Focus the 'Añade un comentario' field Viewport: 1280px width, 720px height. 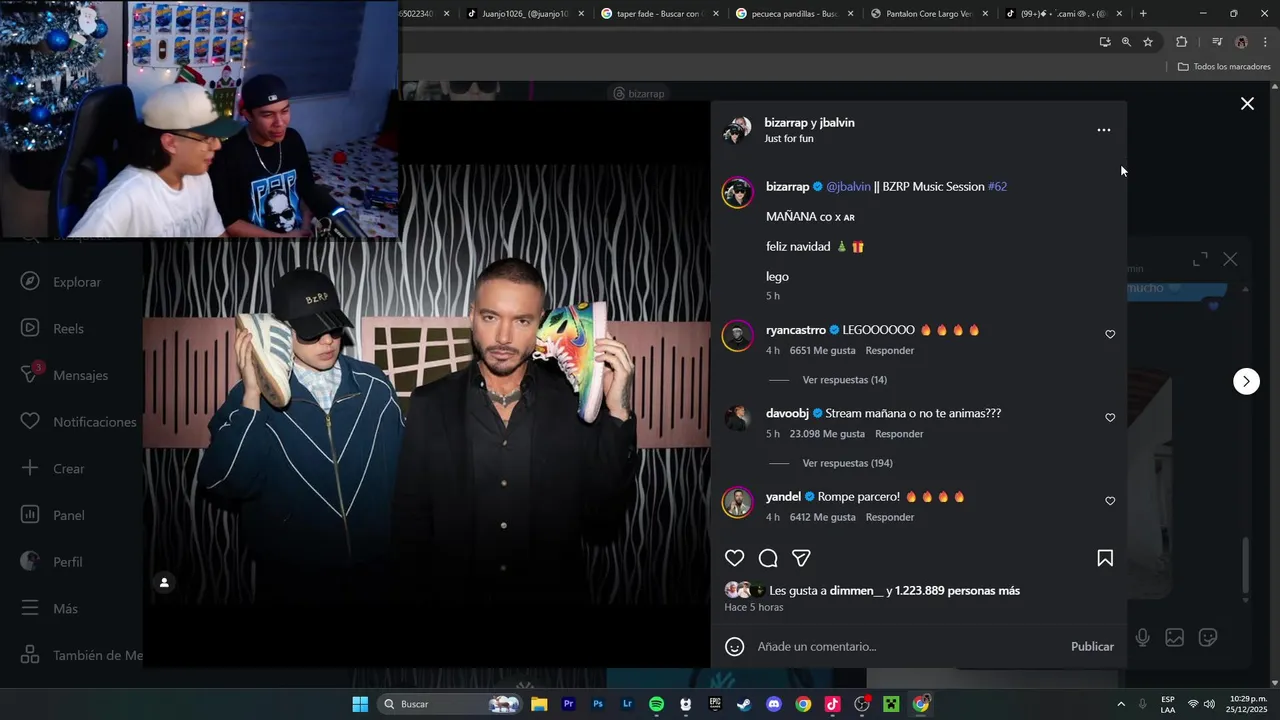point(910,647)
